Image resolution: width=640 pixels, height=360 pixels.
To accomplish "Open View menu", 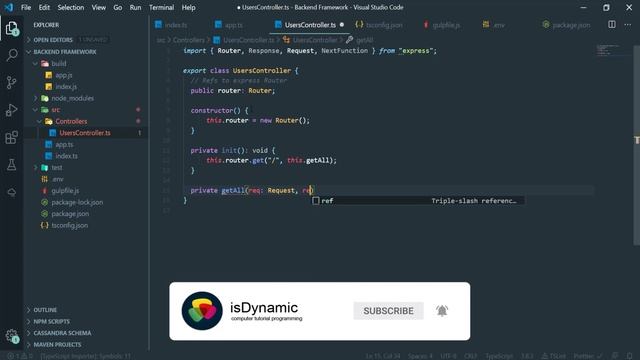I will coord(98,7).
